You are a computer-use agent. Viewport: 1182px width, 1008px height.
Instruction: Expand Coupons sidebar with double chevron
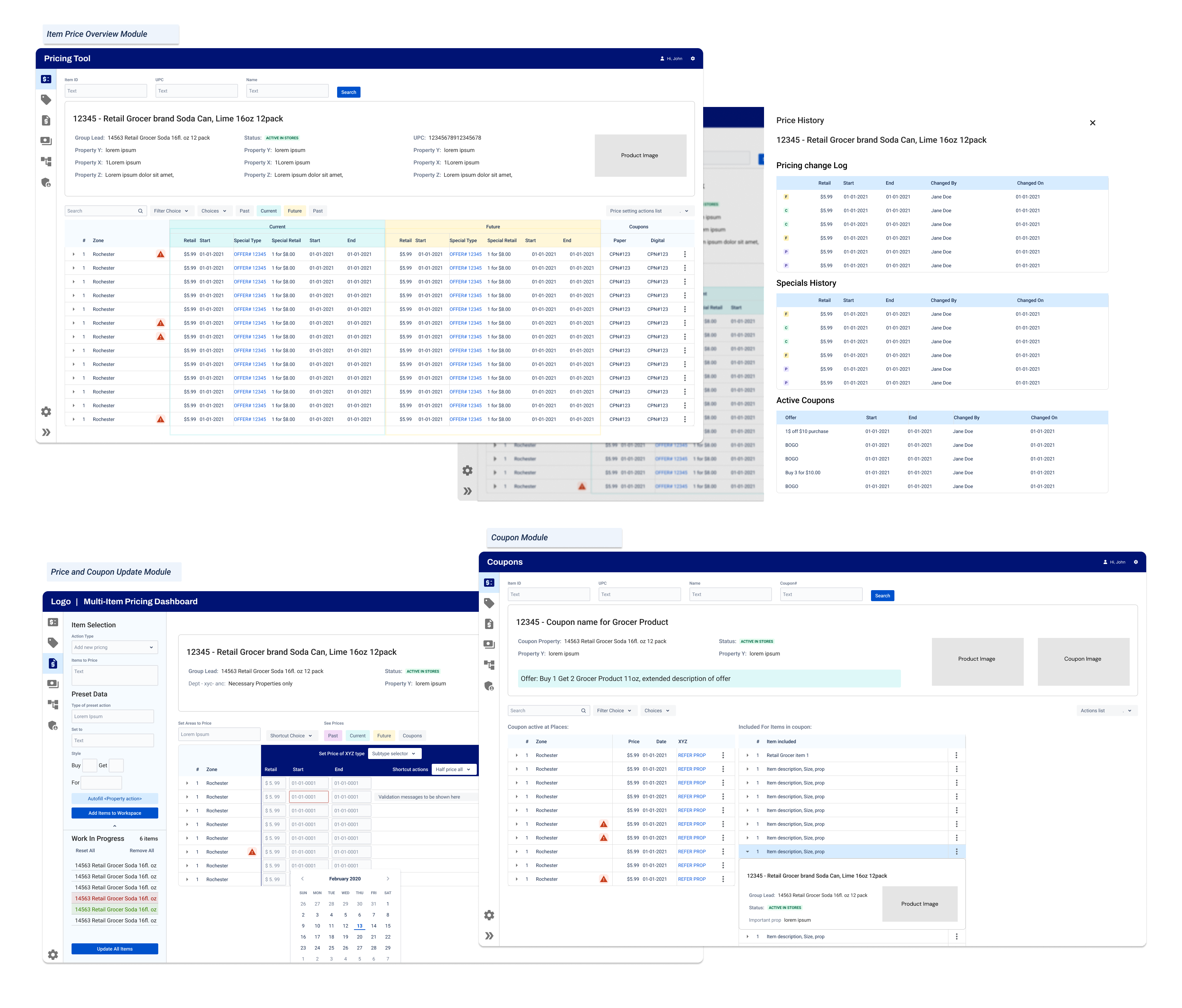[x=489, y=935]
